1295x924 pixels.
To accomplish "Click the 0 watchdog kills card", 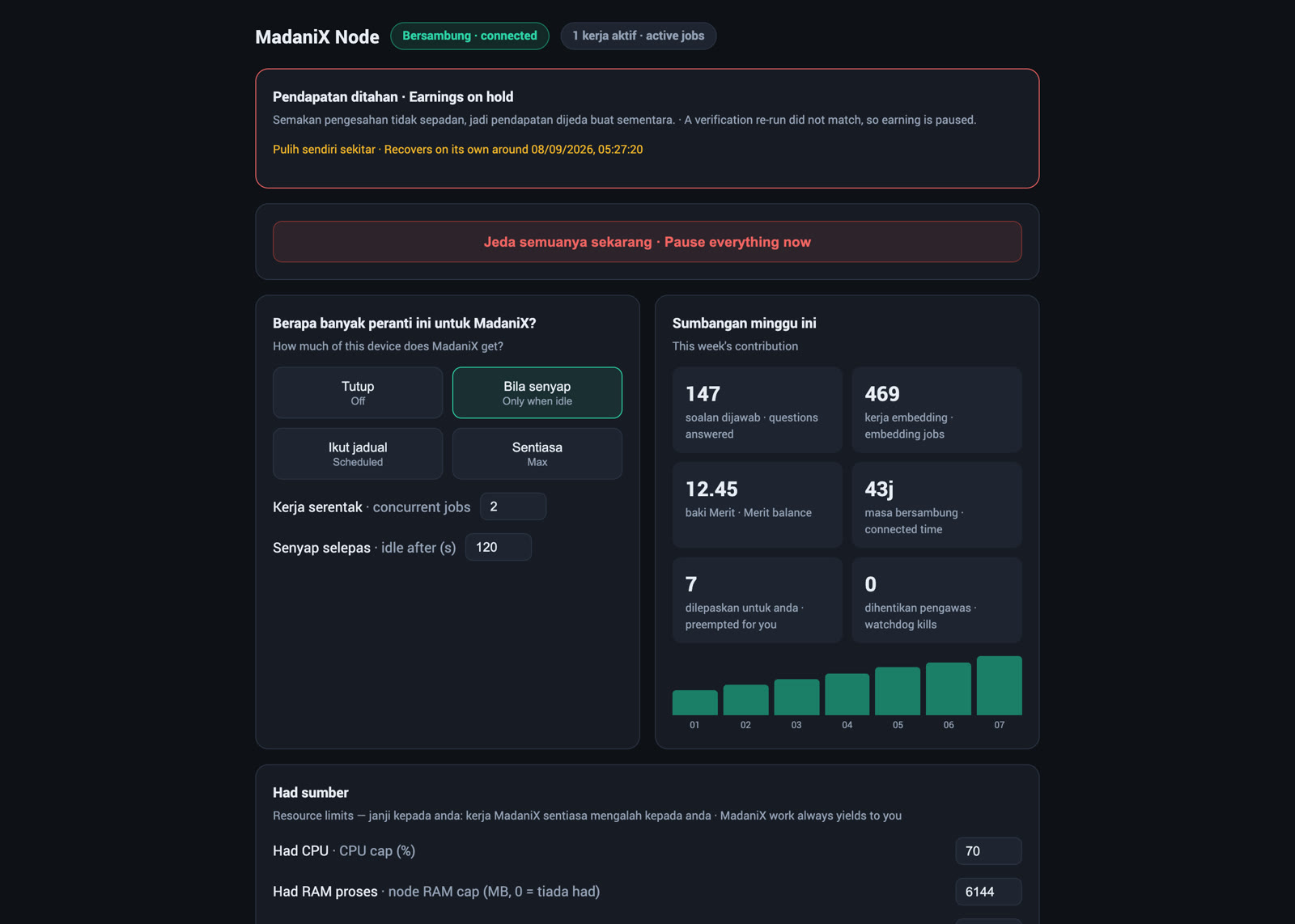I will tap(936, 600).
